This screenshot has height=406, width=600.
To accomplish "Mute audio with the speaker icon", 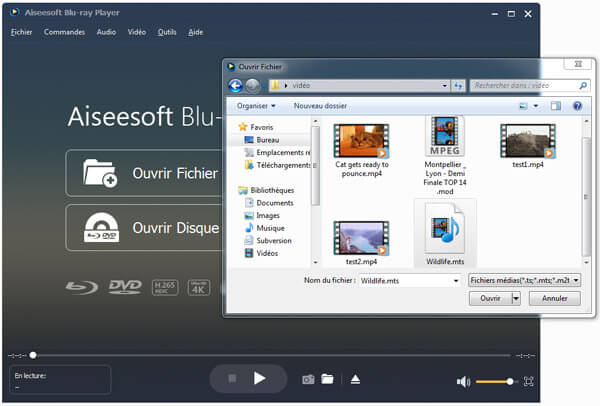I will pyautogui.click(x=462, y=381).
